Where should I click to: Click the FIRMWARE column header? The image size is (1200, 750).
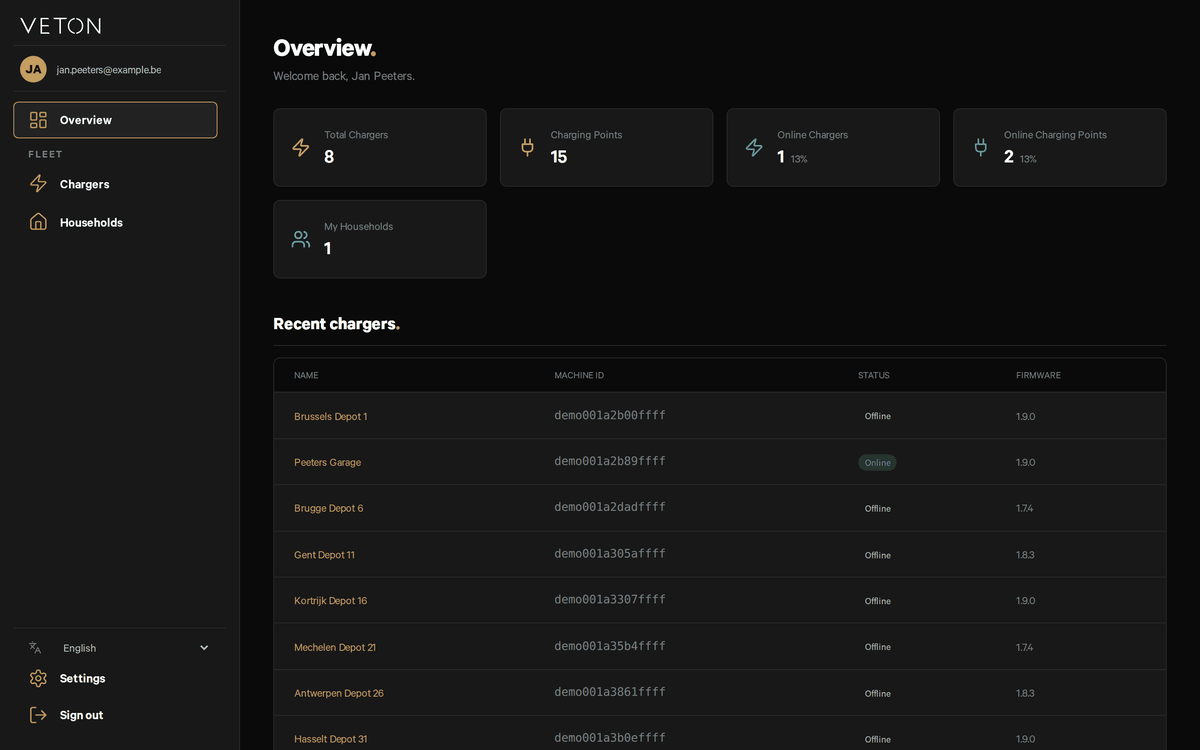point(1038,375)
